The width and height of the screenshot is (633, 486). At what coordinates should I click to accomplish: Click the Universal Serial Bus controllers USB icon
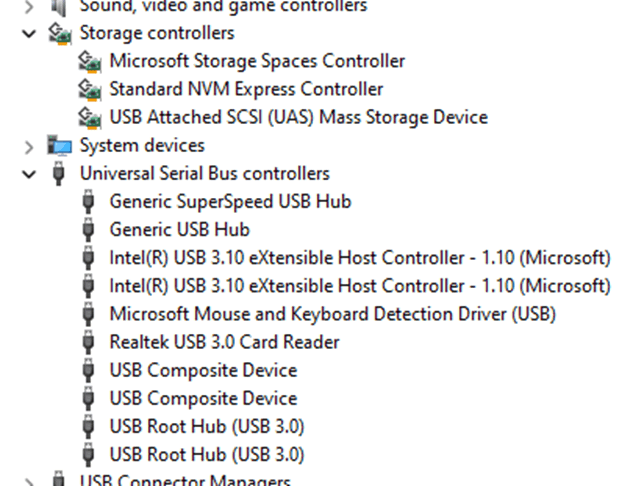(x=59, y=174)
